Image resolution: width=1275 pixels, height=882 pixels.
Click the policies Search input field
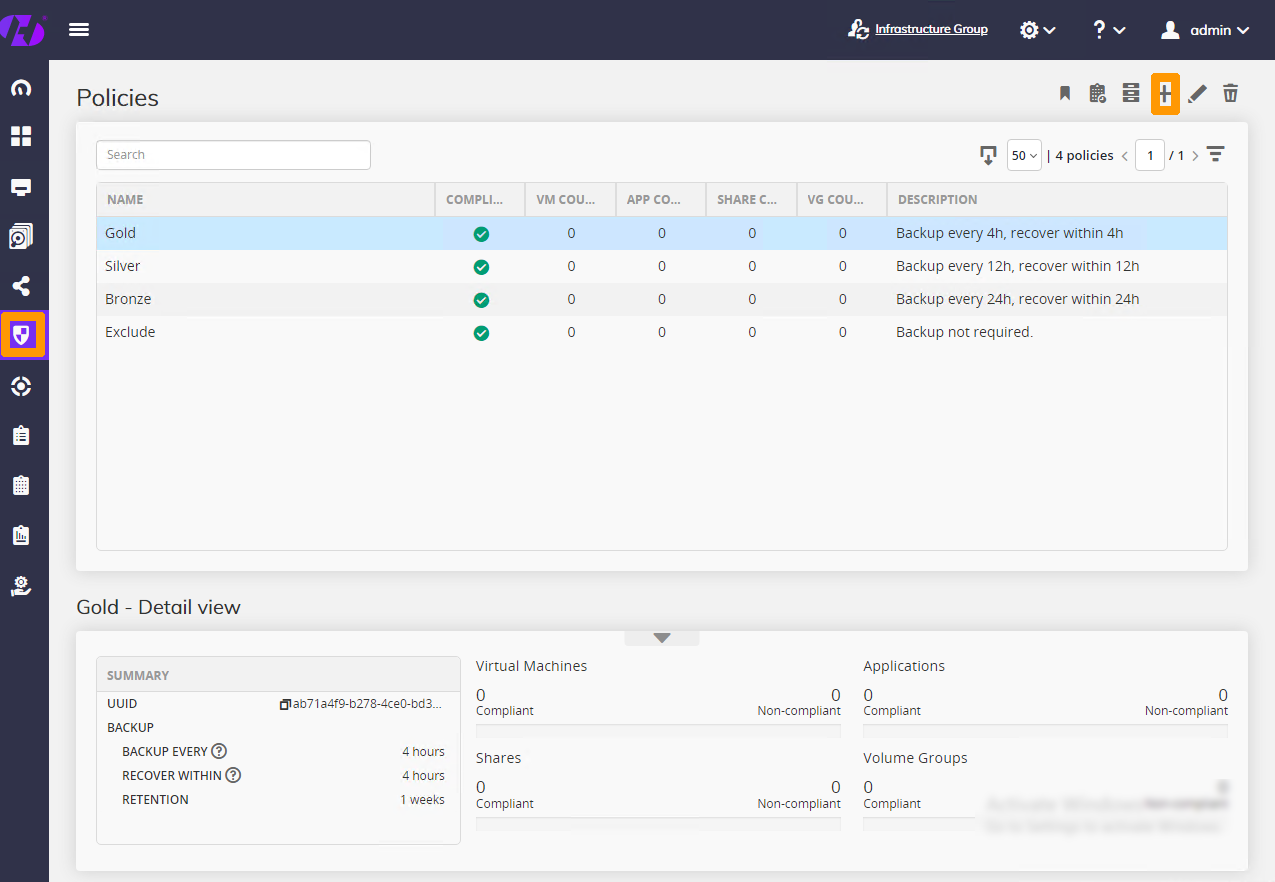233,155
